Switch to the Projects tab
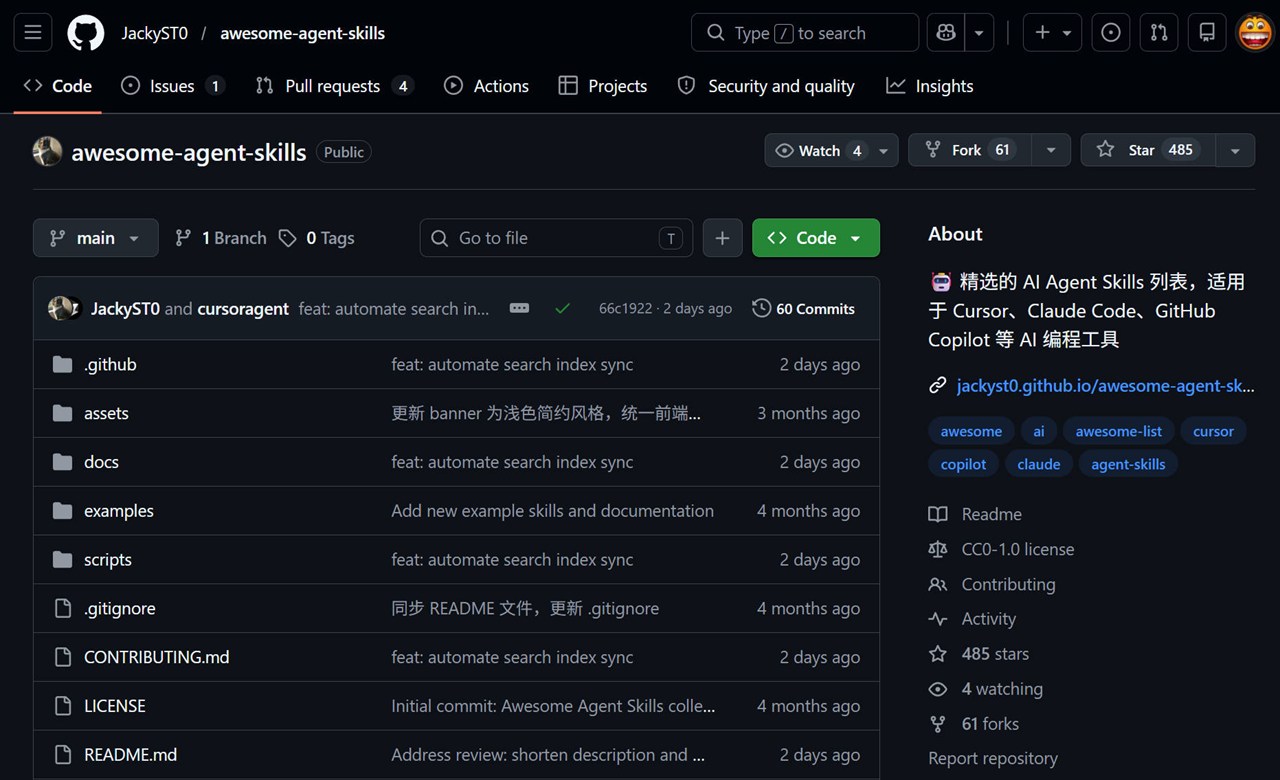This screenshot has height=780, width=1280. tap(603, 86)
